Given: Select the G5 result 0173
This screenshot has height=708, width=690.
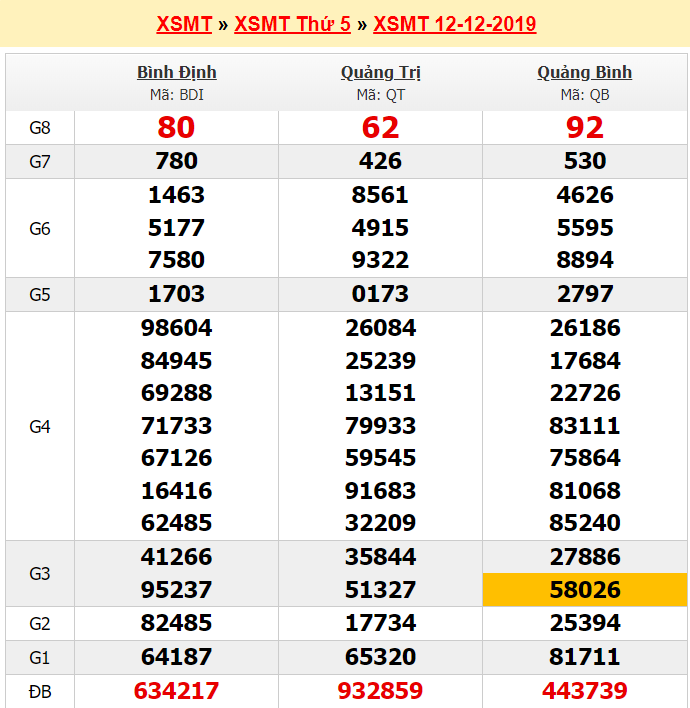Looking at the screenshot, I should (x=380, y=294).
